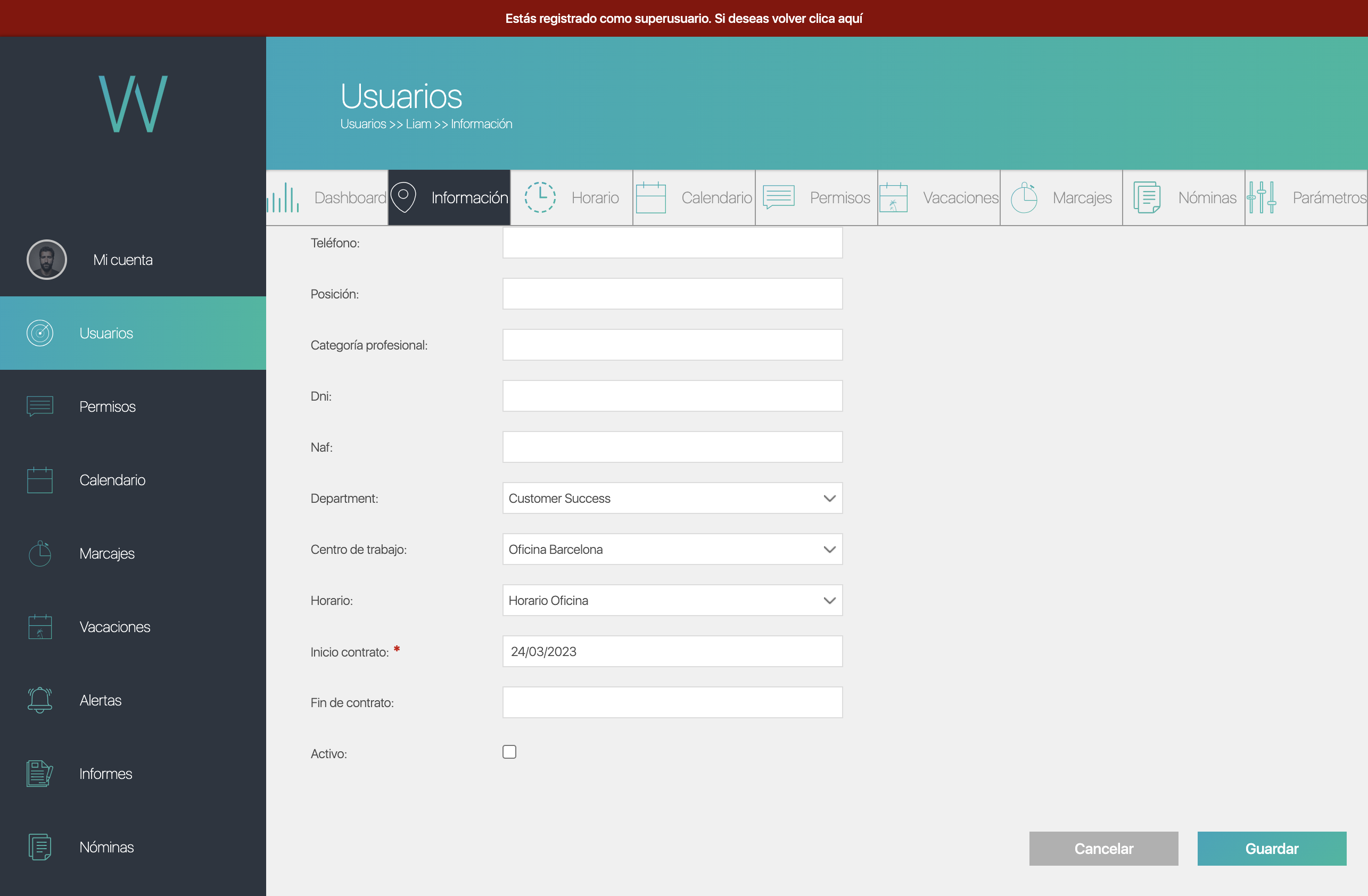1368x896 pixels.
Task: Click the Marcajes stopwatch icon in sidebar
Action: click(40, 553)
